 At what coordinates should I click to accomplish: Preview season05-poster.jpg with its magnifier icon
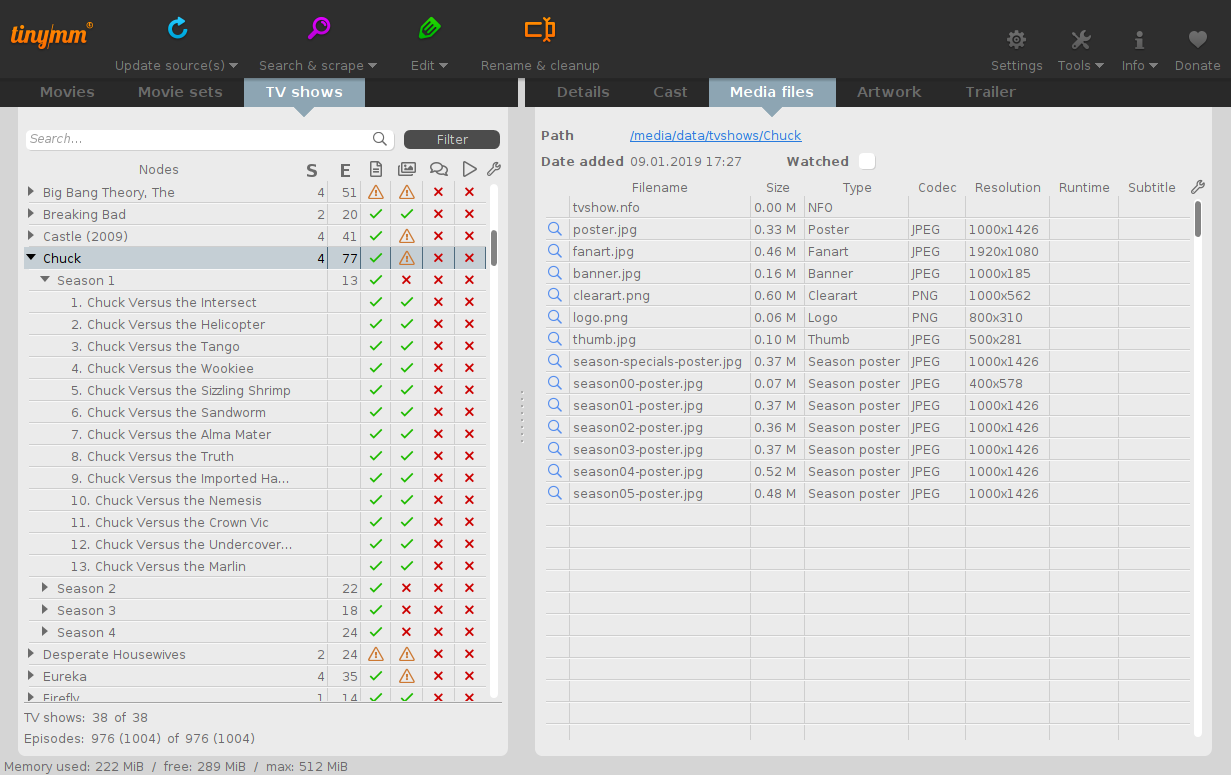[x=555, y=493]
